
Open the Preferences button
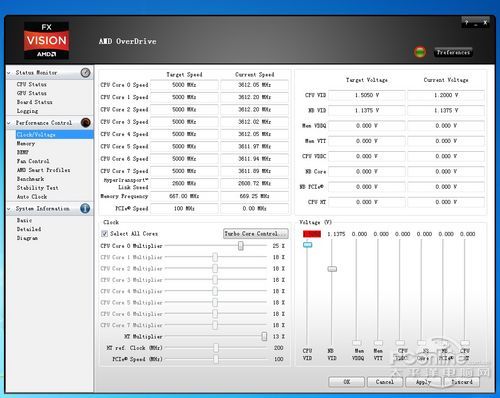[453, 52]
